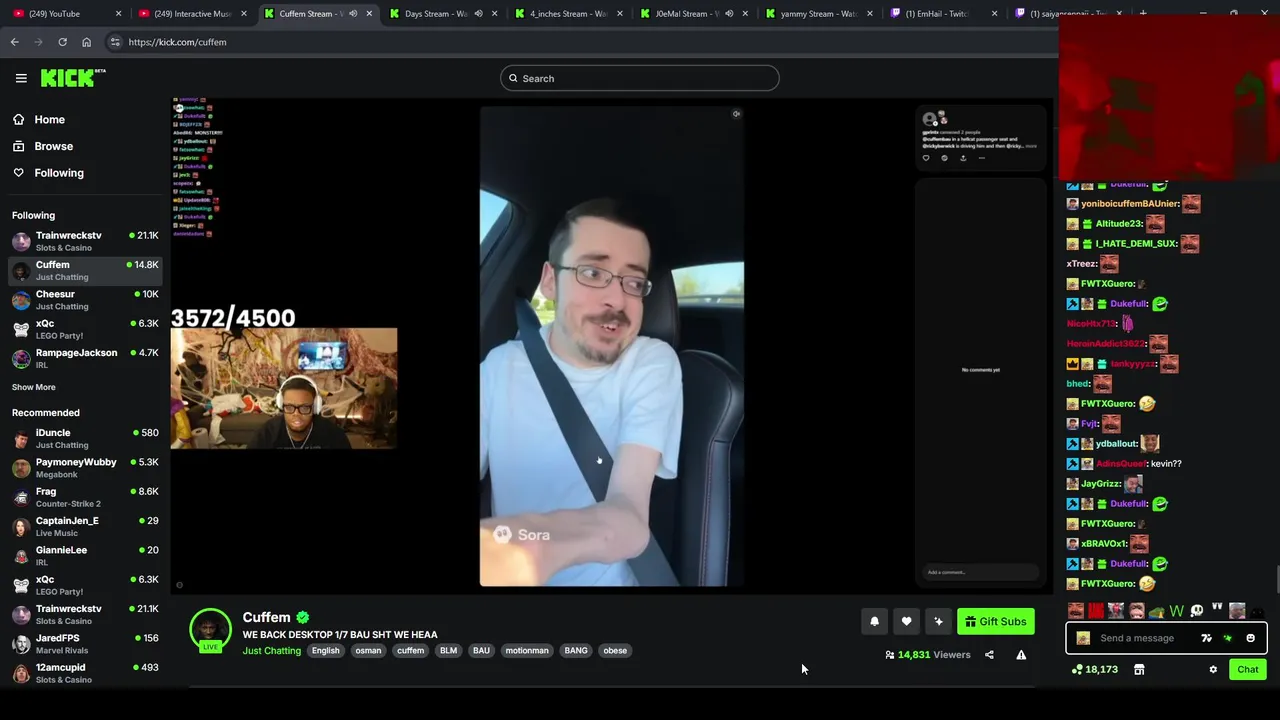Click the browser forward arrow
Image resolution: width=1280 pixels, height=720 pixels.
[x=38, y=42]
